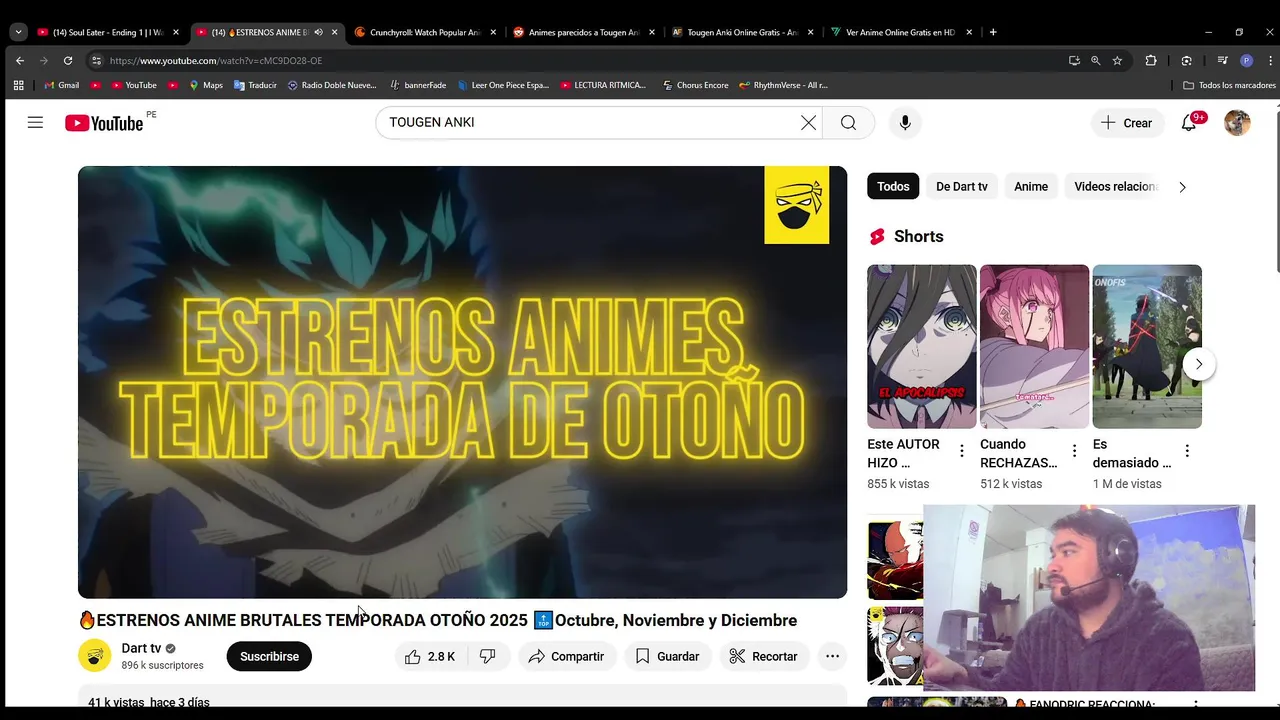
Task: Click the browser address bar URL
Action: (215, 60)
